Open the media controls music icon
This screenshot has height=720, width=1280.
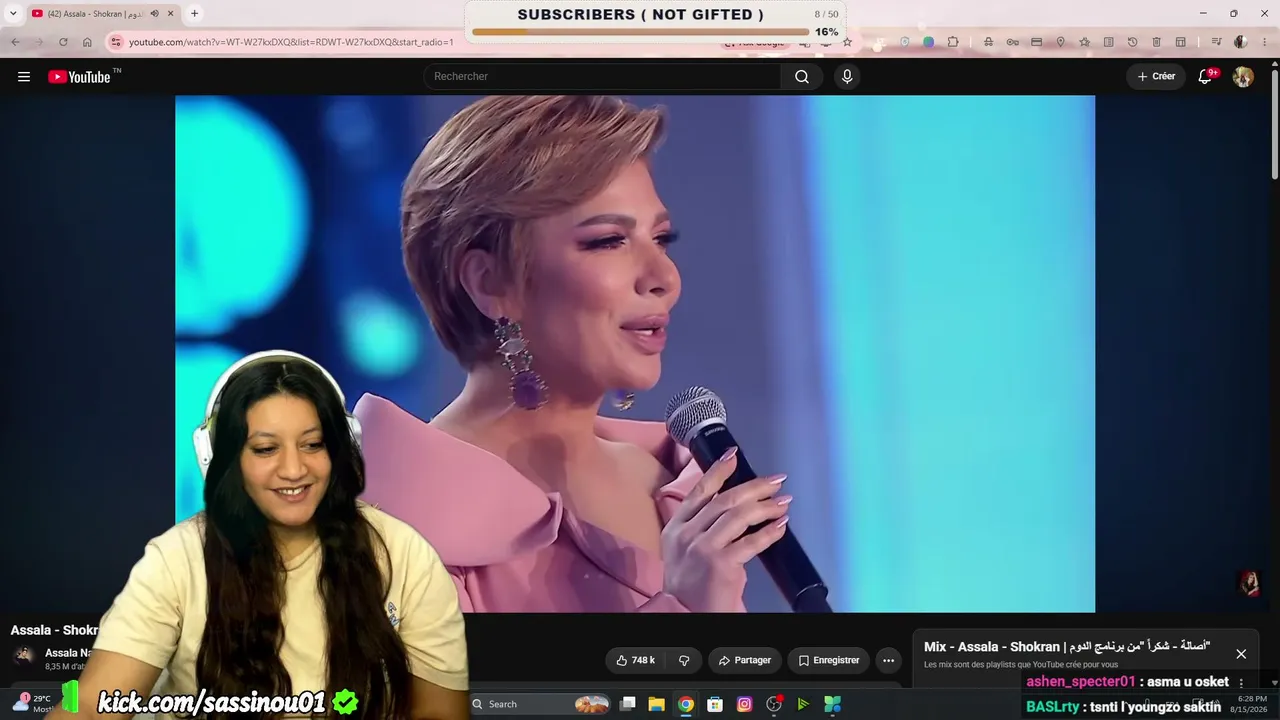(x=1216, y=42)
